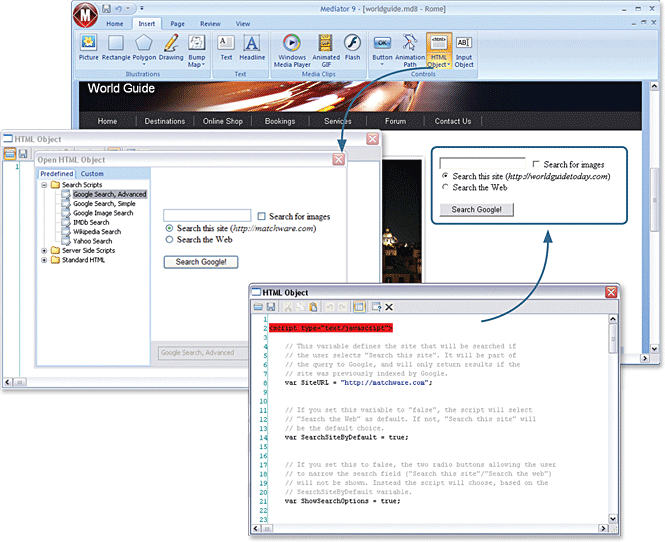Choose the Drawing tool
Screen dimensions: 665x542
pyautogui.click(x=171, y=47)
